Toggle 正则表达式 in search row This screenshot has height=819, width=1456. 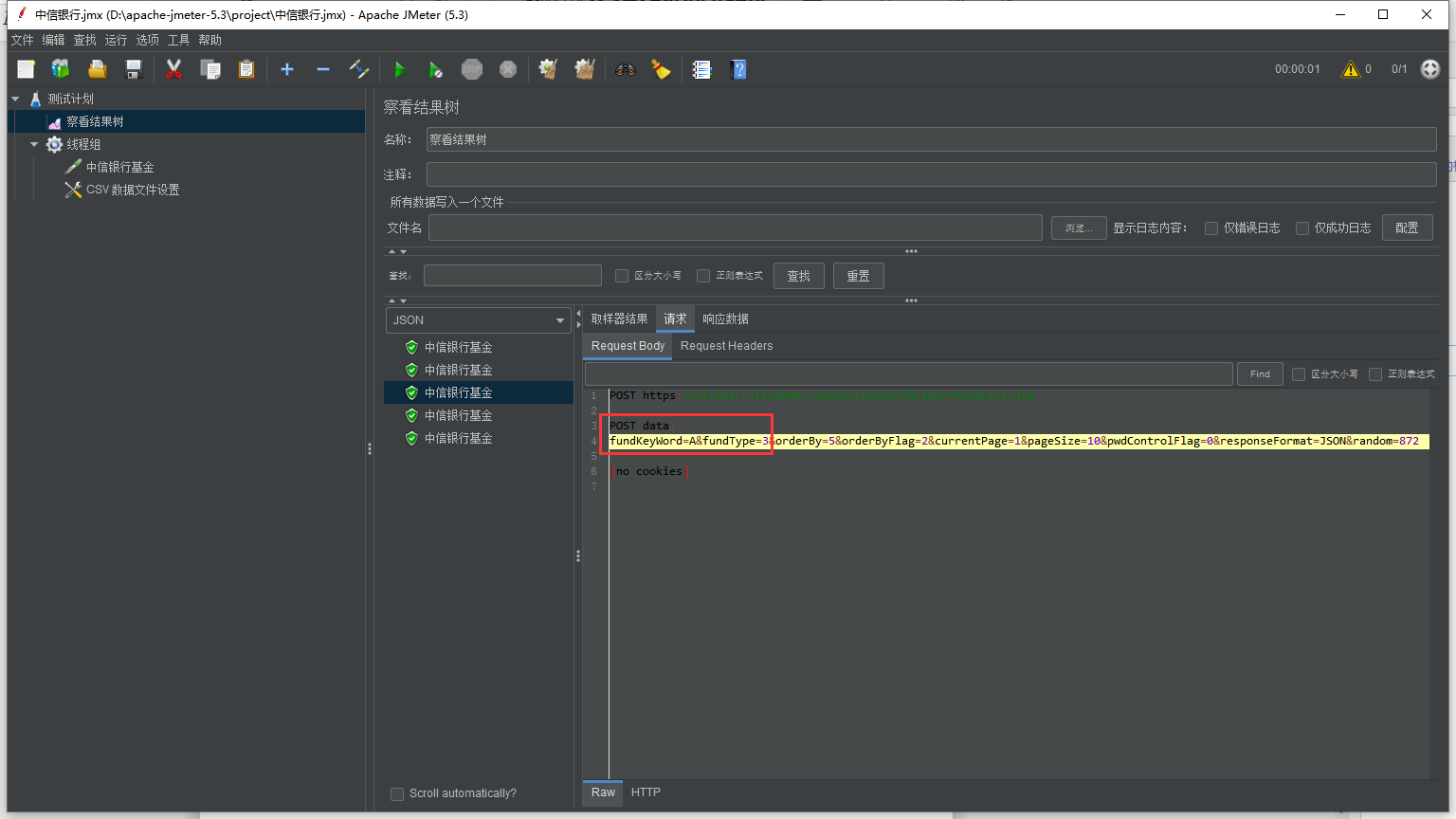[x=703, y=276]
